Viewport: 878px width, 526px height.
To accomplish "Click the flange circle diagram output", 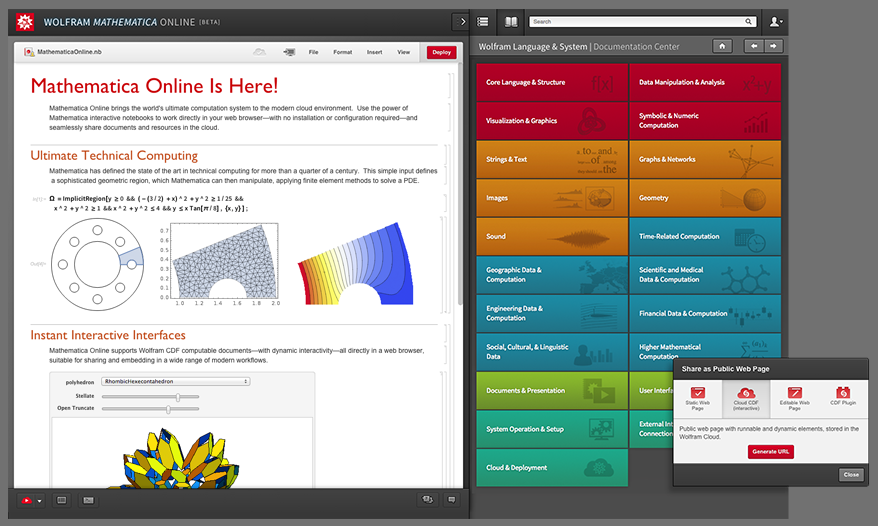I will coord(97,264).
